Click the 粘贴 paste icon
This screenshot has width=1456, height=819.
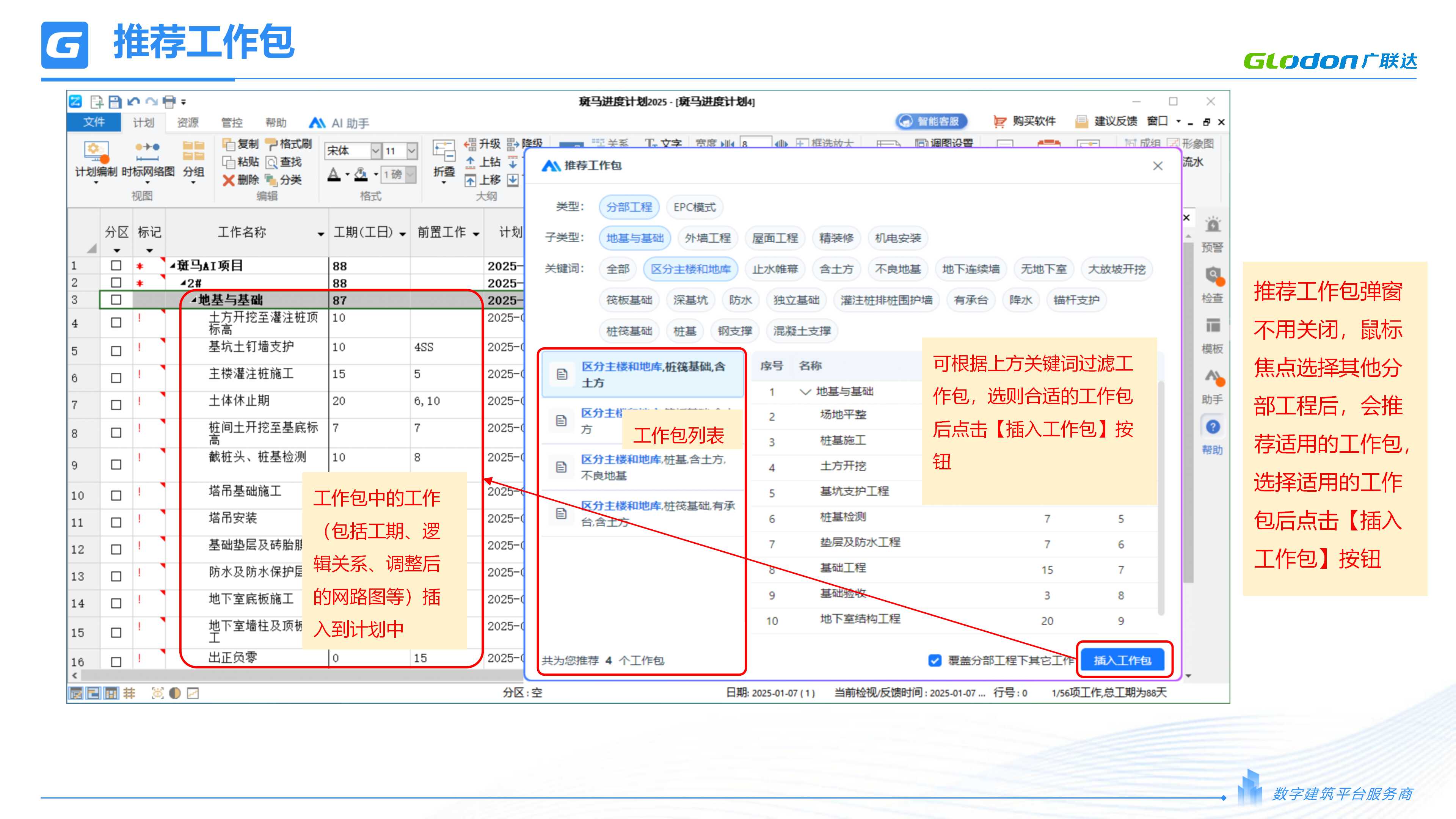pos(228,162)
